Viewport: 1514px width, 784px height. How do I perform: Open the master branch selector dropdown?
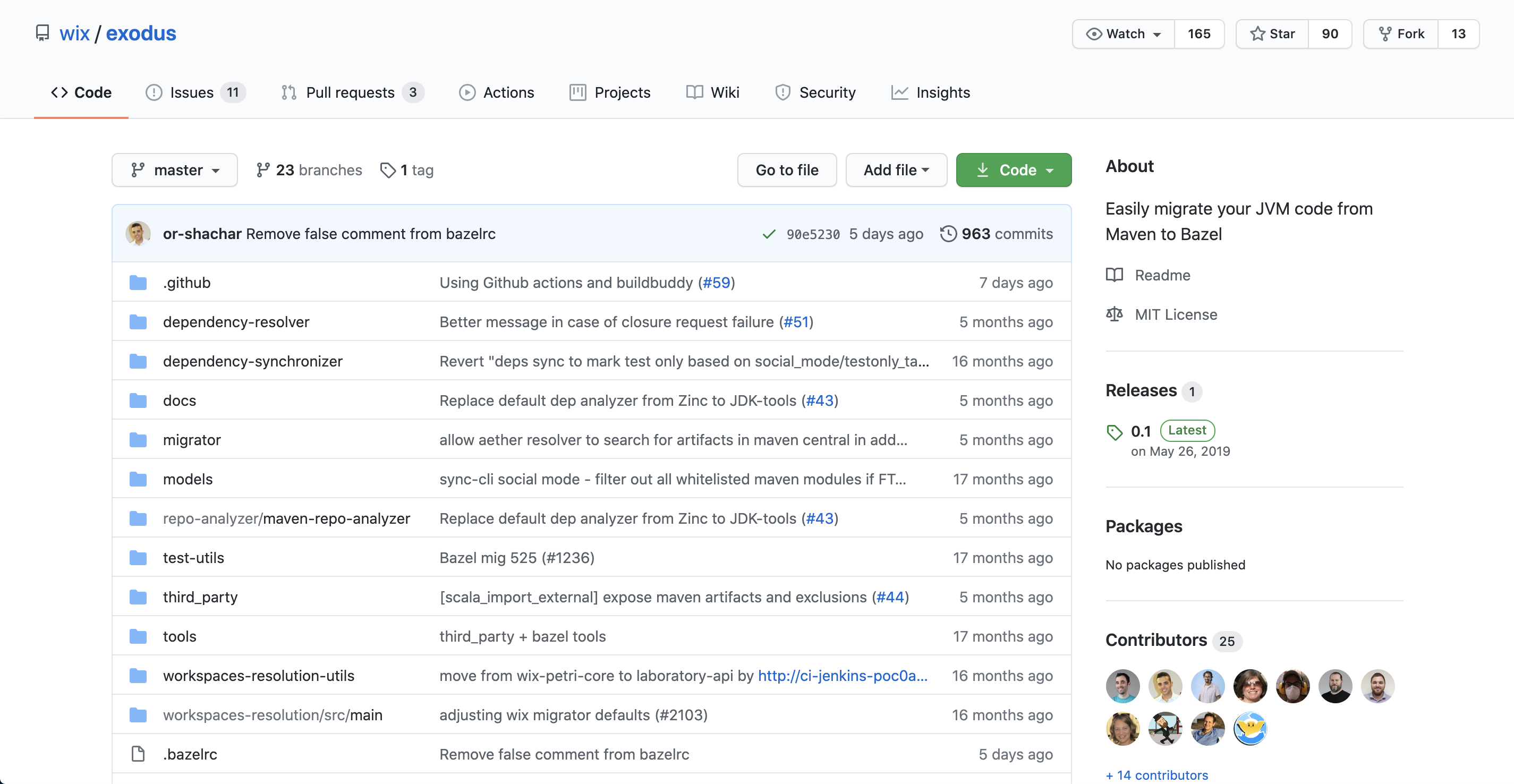pos(175,171)
